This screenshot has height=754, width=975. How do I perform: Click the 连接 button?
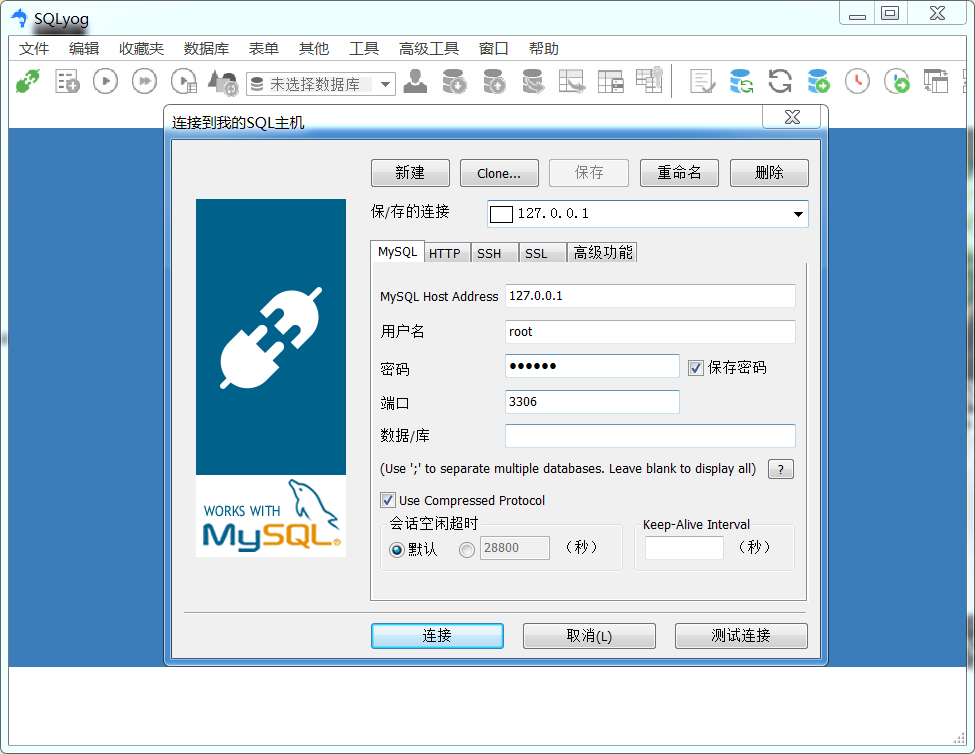[x=437, y=636]
